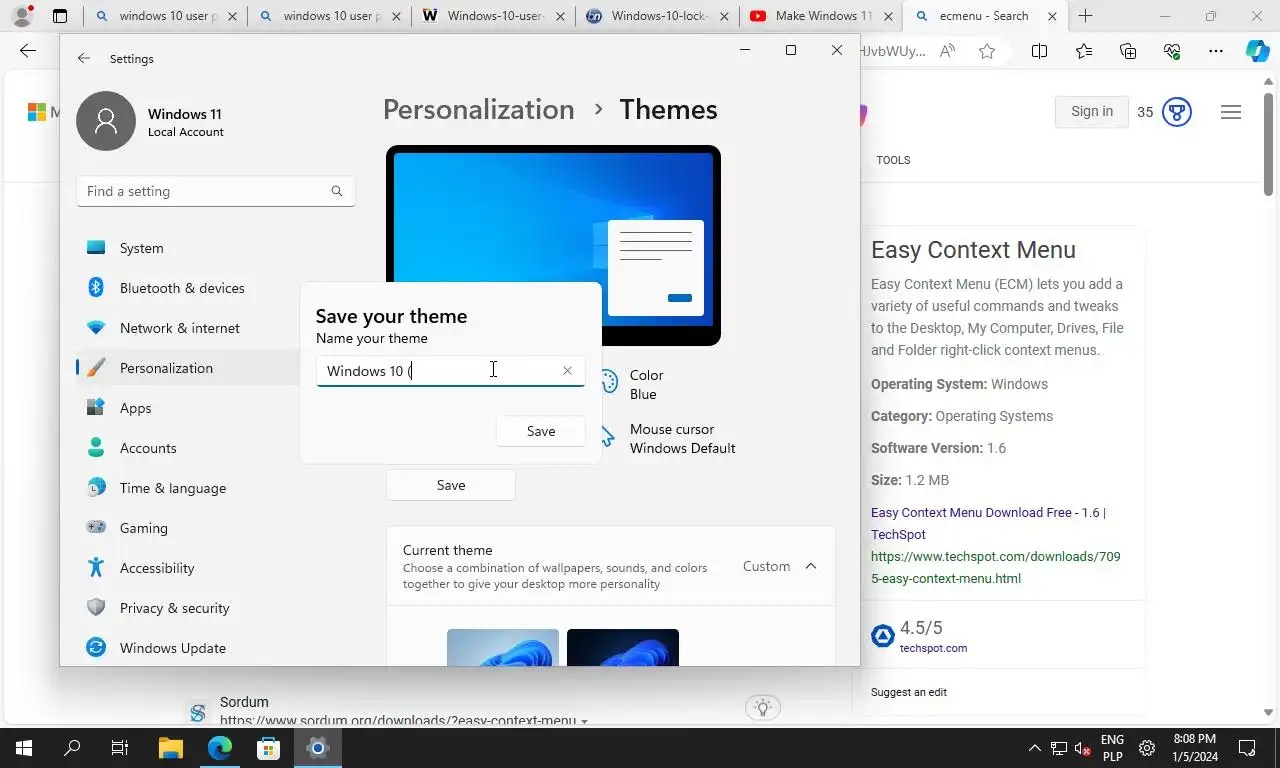
Task: Click the Accessibility figure icon
Action: point(96,568)
